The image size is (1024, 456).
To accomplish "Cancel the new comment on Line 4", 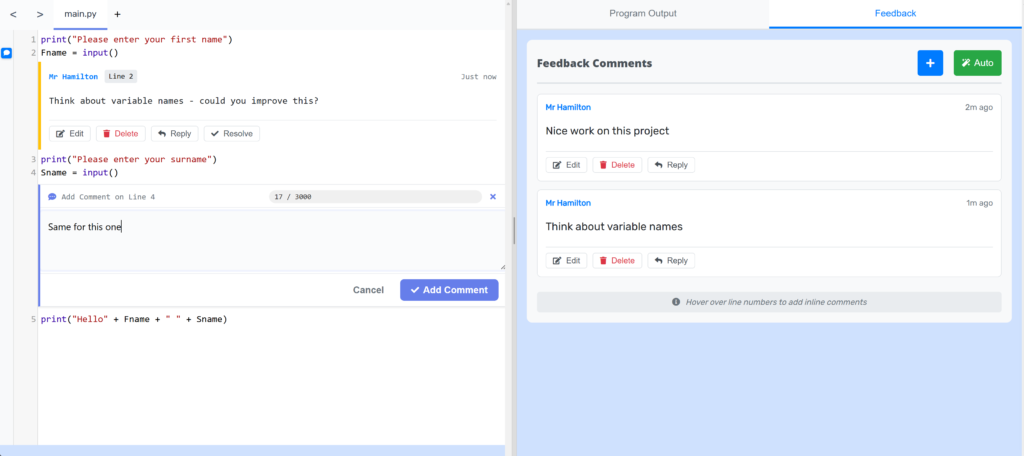I will (x=368, y=290).
